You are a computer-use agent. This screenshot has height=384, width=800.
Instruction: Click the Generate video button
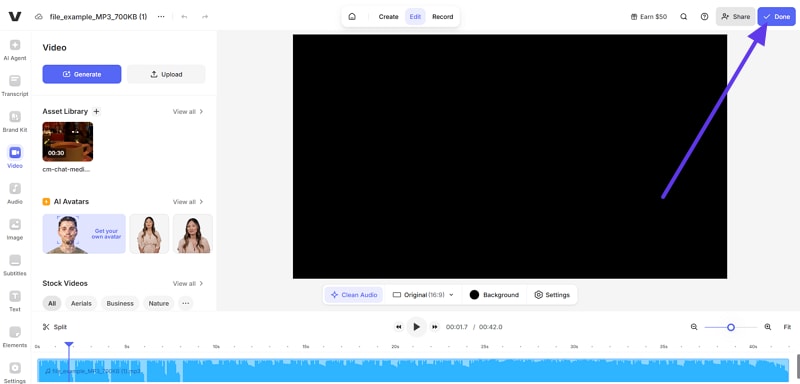(x=82, y=74)
